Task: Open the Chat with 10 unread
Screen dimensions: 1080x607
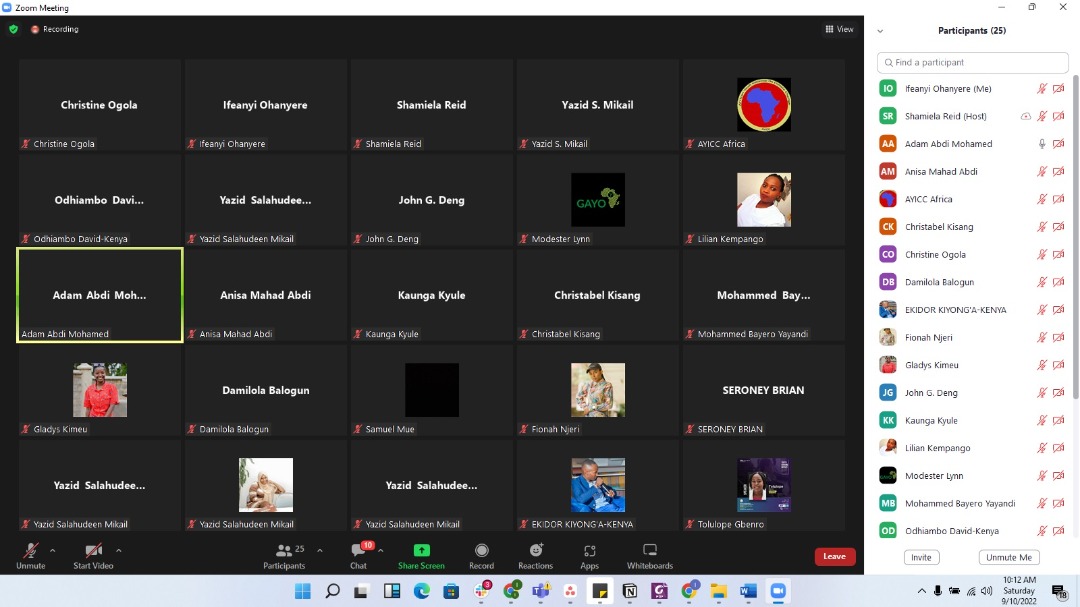Action: tap(359, 556)
